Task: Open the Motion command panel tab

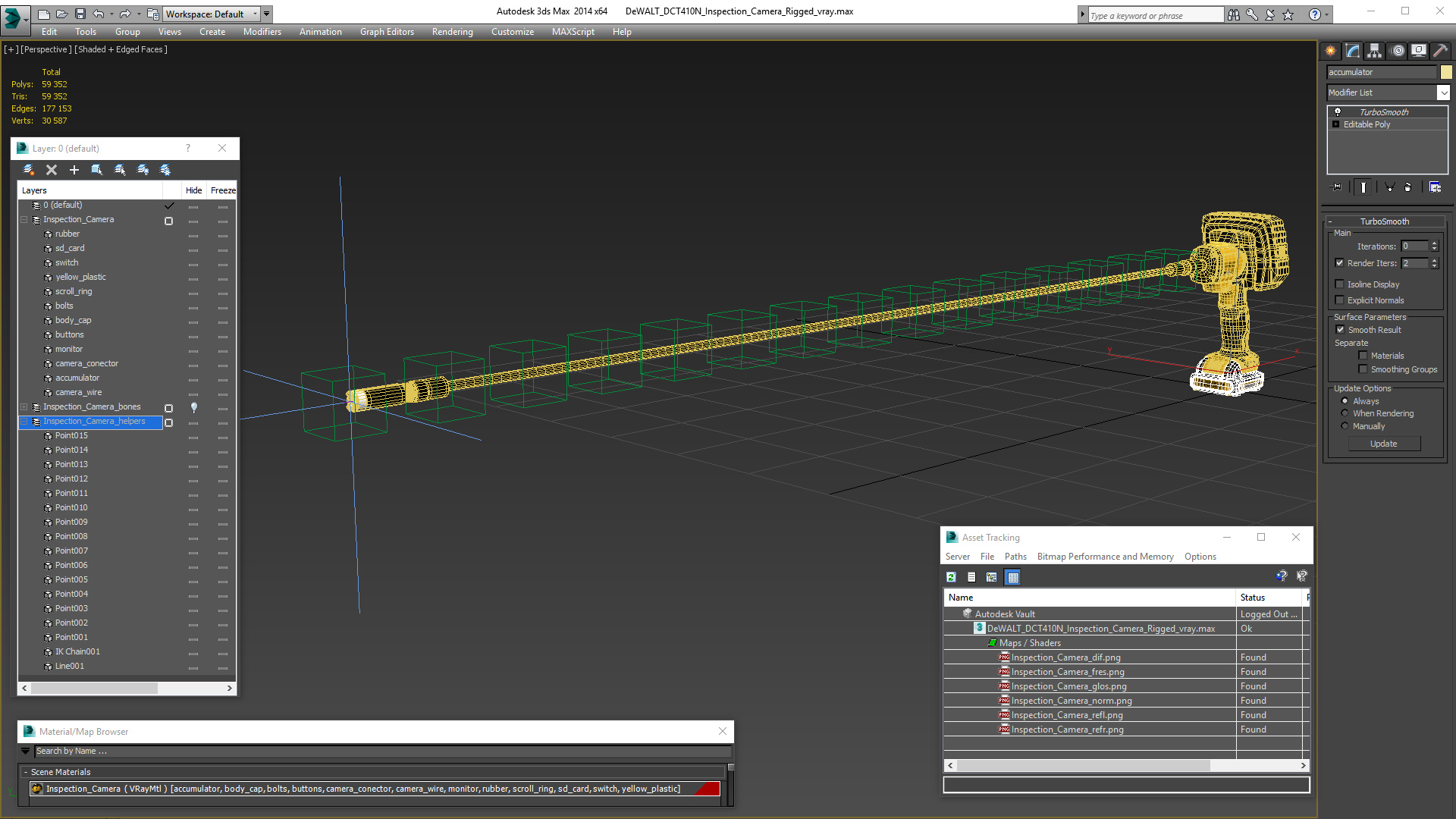Action: 1397,51
